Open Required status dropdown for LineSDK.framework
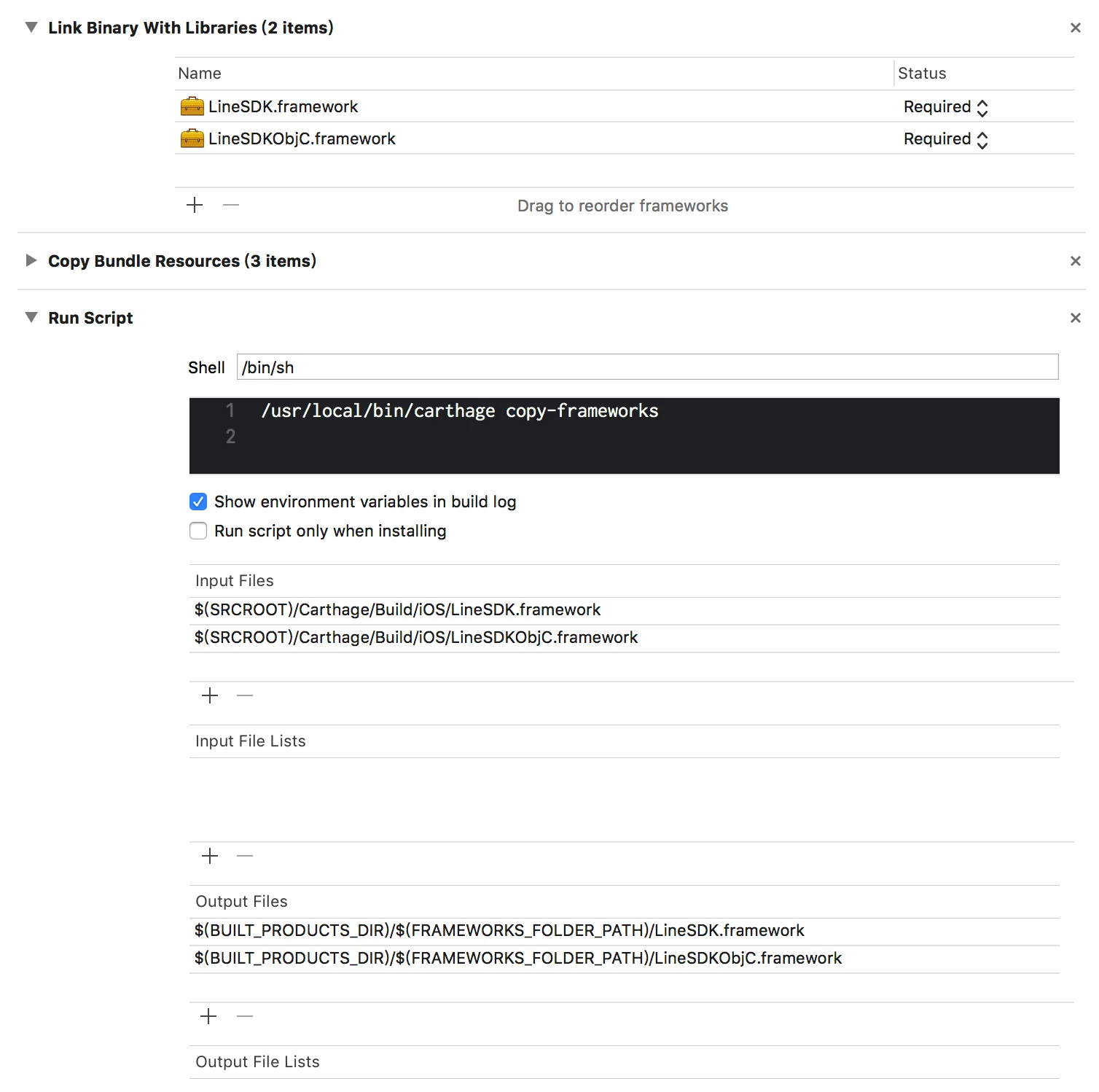This screenshot has height=1092, width=1099. point(945,107)
